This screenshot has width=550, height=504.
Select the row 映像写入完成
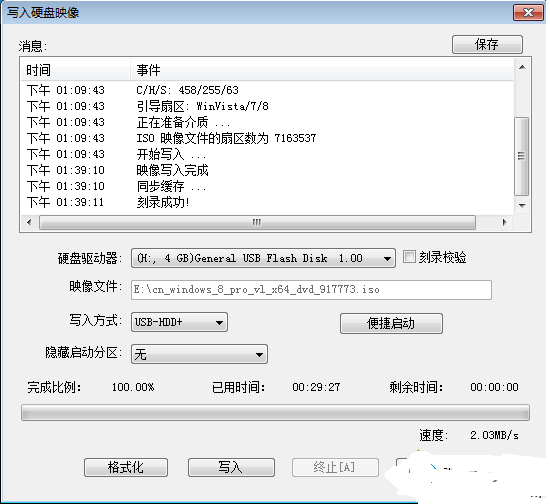click(267, 170)
